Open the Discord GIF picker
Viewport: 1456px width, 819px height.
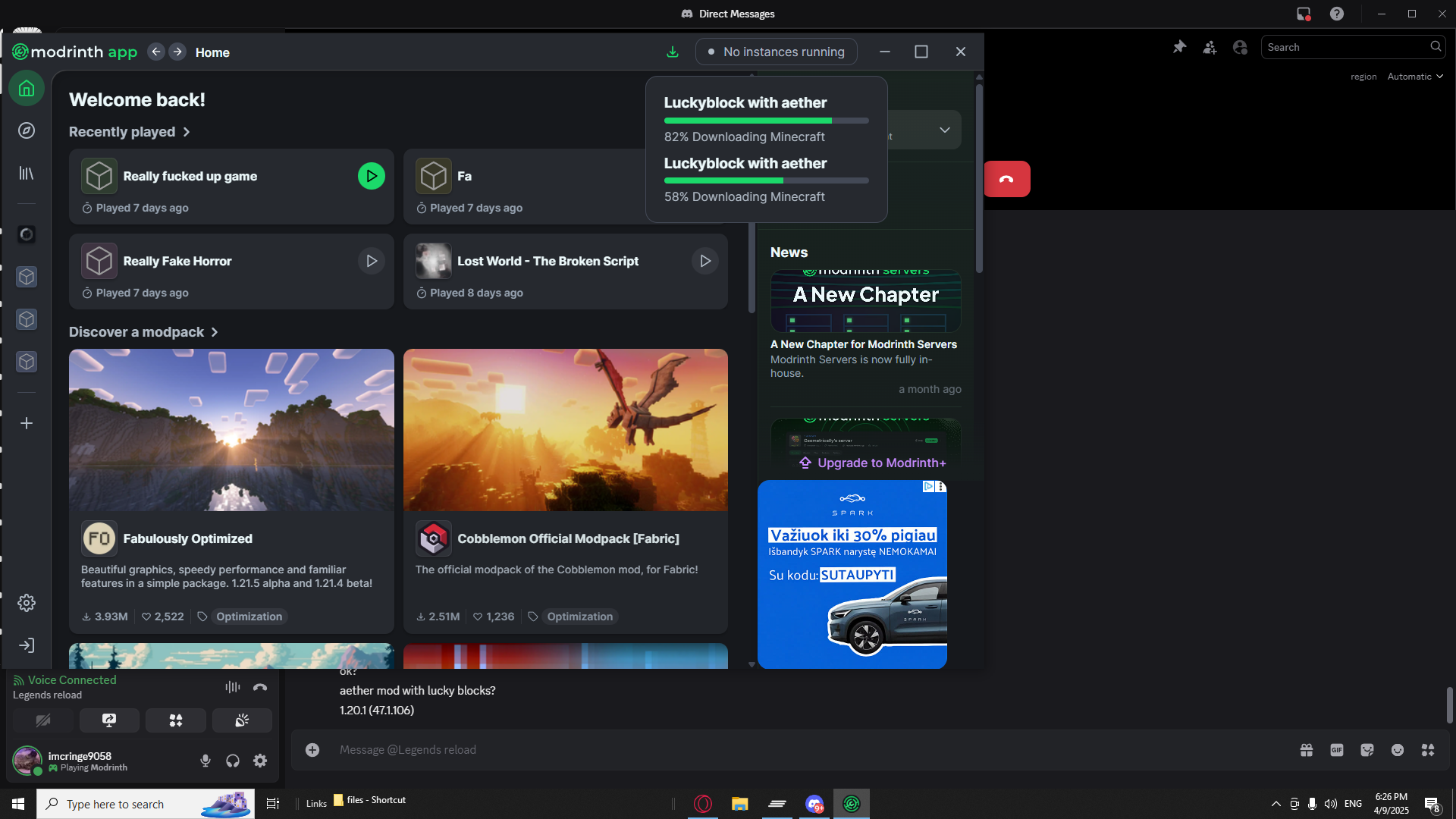pyautogui.click(x=1337, y=750)
